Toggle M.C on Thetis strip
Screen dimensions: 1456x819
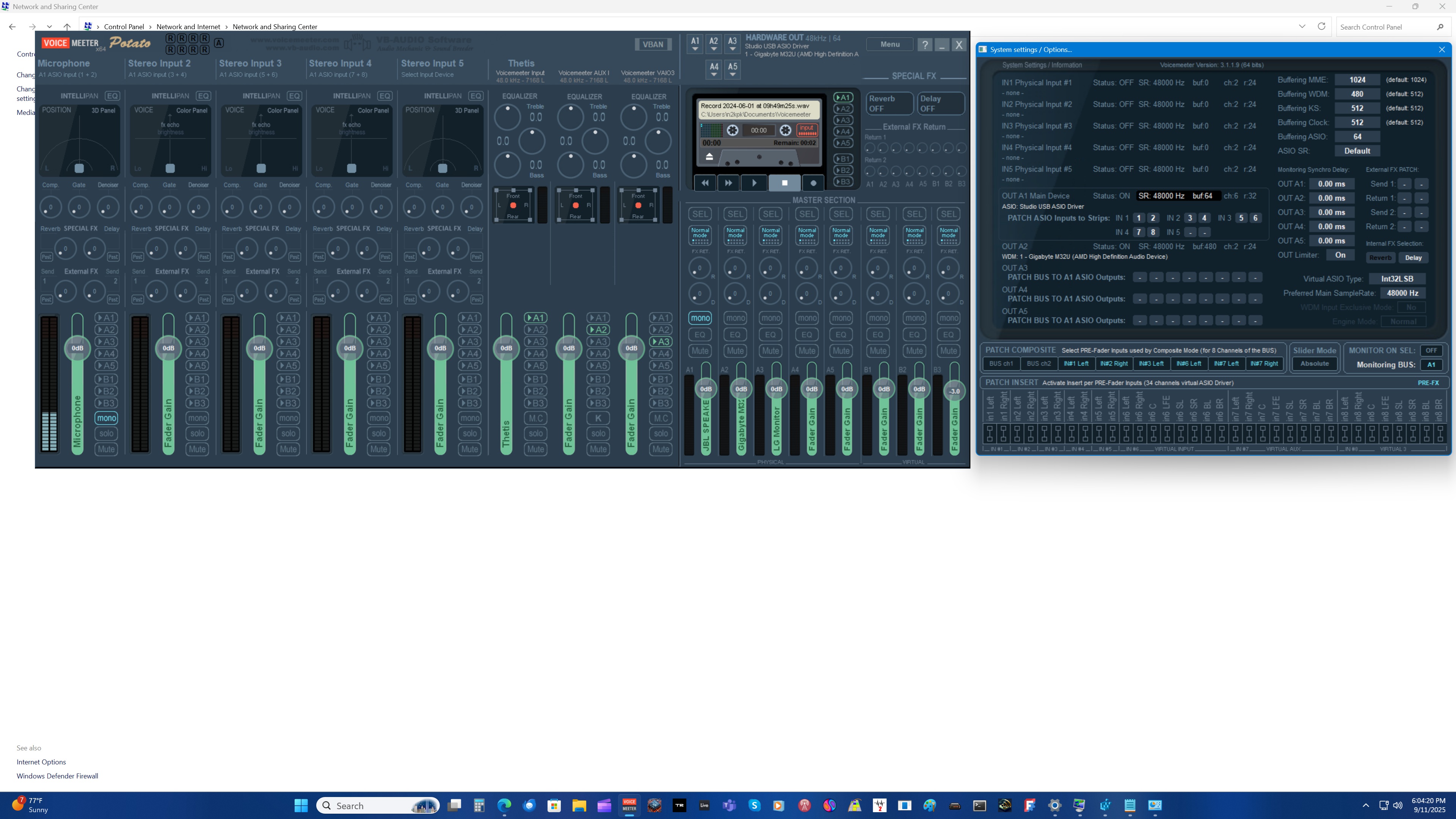(x=536, y=418)
